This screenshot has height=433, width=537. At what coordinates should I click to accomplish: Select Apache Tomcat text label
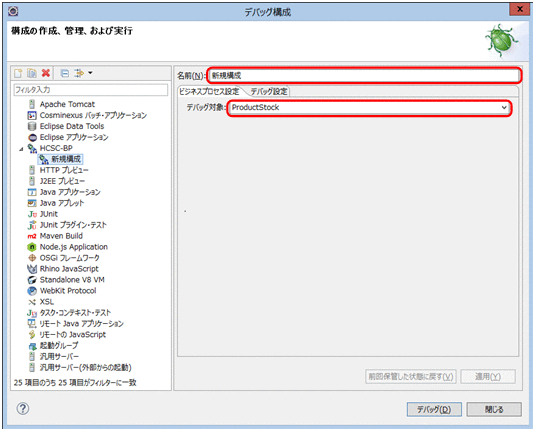(67, 104)
